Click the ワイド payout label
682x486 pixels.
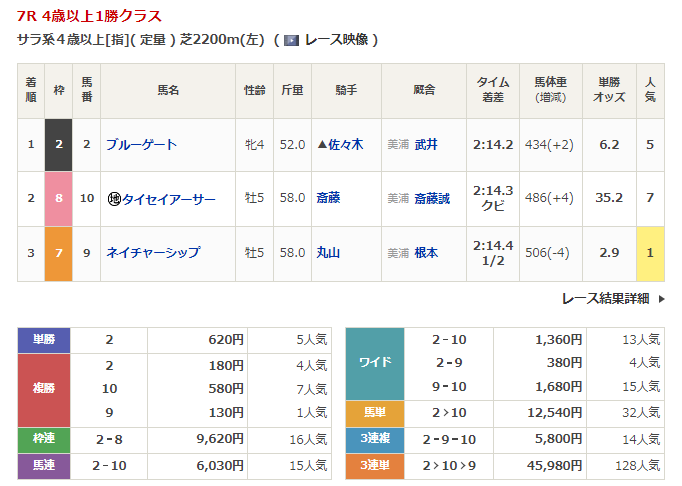click(x=374, y=363)
